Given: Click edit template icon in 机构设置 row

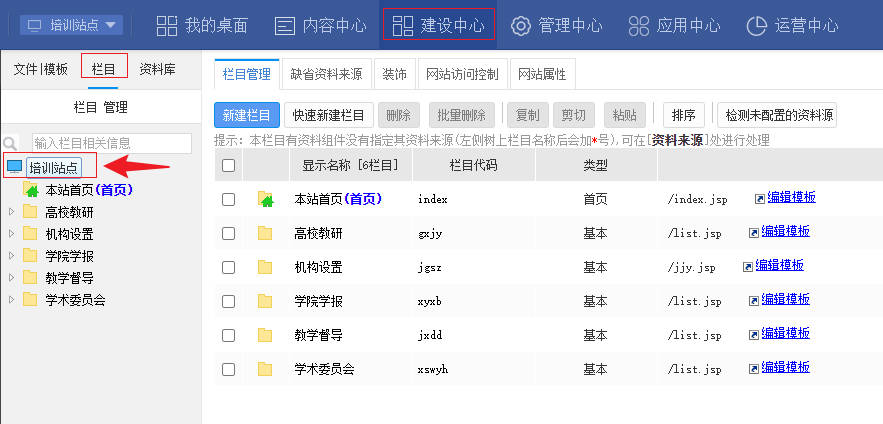Looking at the screenshot, I should coord(748,266).
